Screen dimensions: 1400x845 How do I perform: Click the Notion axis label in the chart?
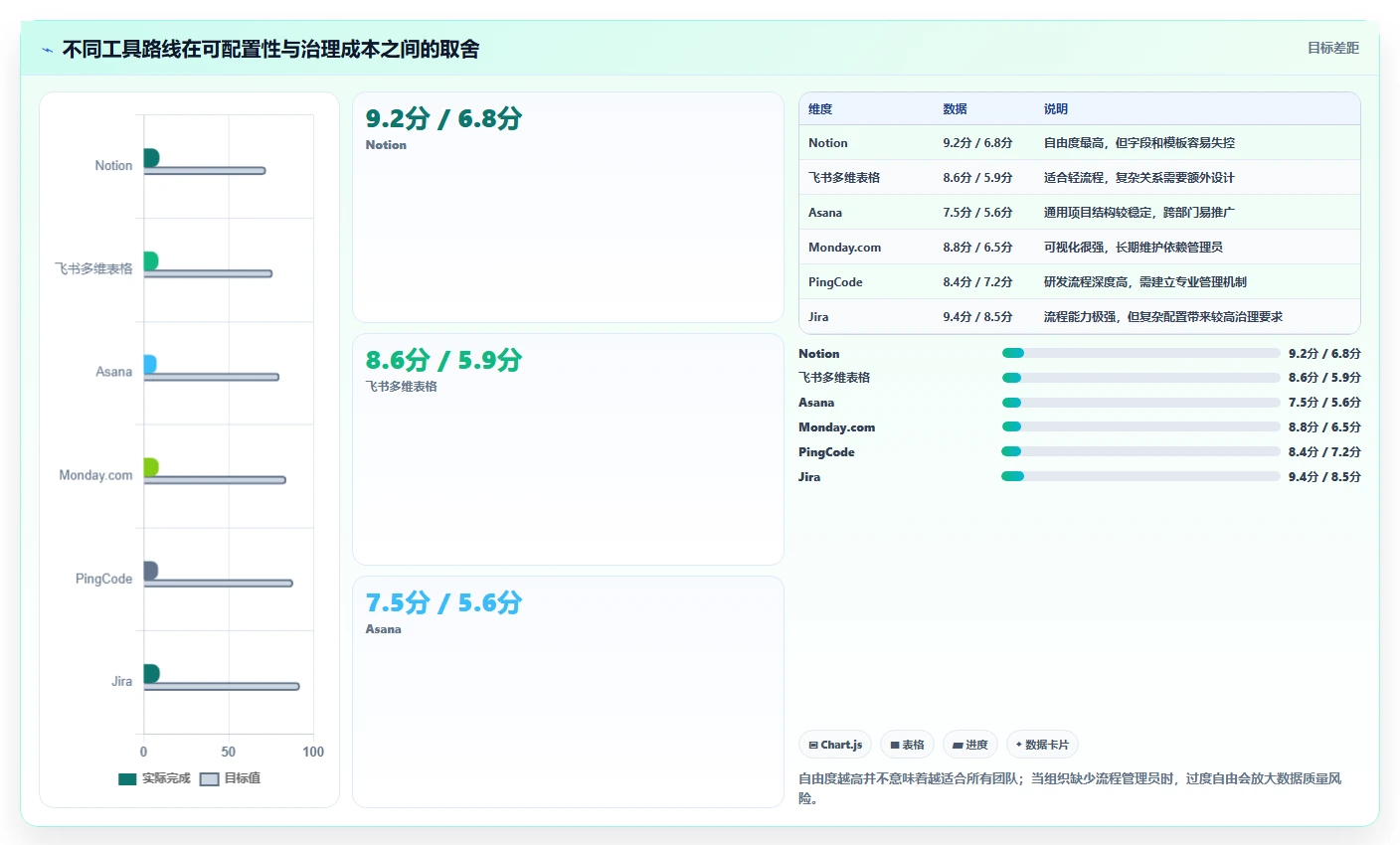tap(113, 166)
